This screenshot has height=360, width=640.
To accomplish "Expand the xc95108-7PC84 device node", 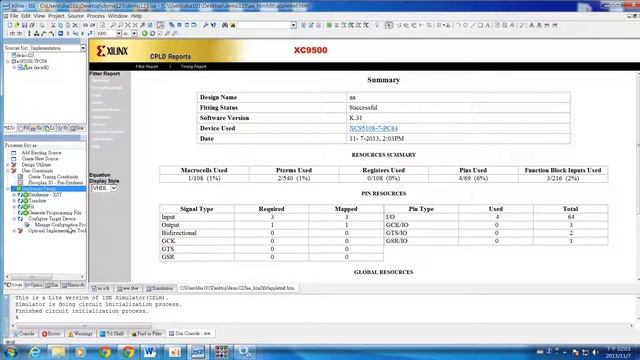I will click(8, 61).
